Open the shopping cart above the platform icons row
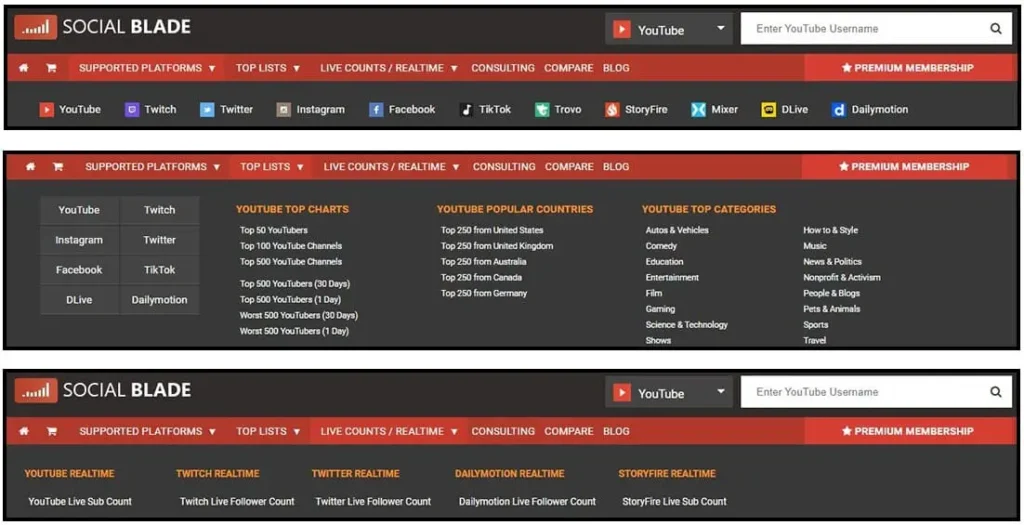This screenshot has height=525, width=1024. (51, 68)
